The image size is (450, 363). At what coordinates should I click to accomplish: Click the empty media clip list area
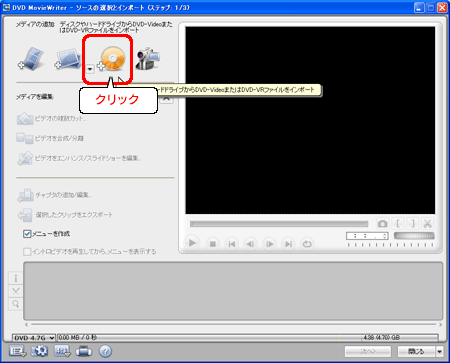tap(233, 291)
